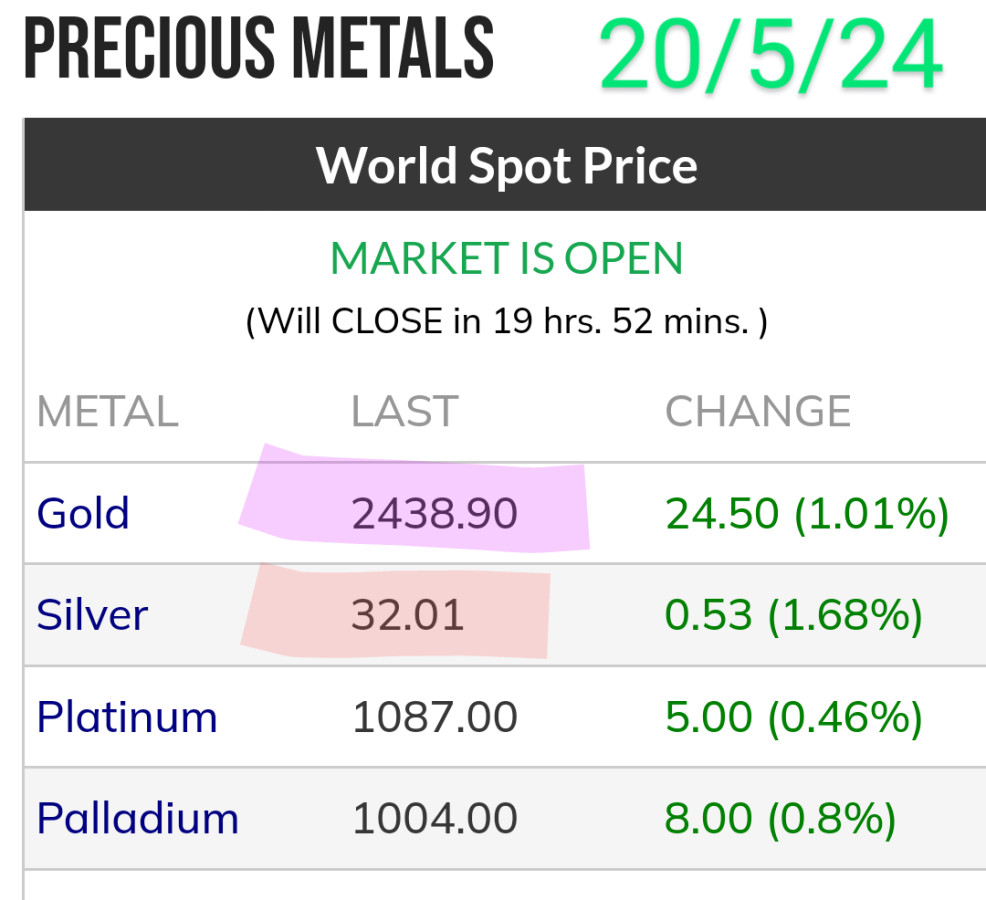Click the MARKET IS OPEN status text
The image size is (986, 900).
tap(507, 259)
